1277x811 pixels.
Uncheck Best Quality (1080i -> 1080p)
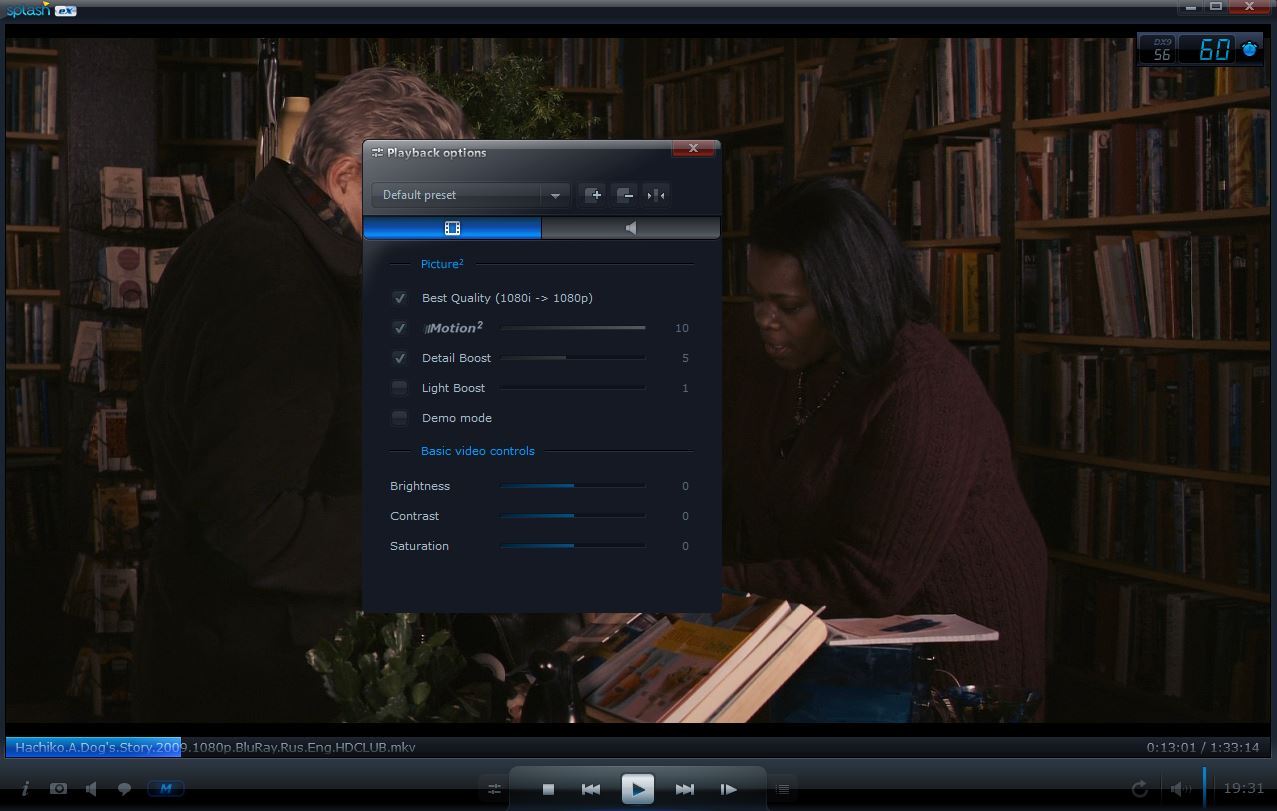click(400, 298)
